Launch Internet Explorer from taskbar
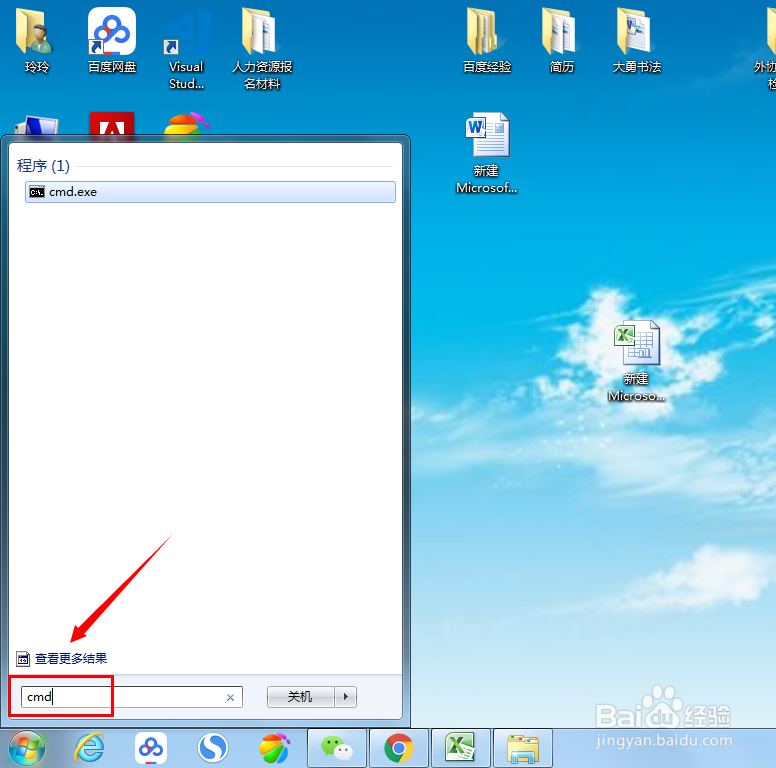 coord(90,748)
